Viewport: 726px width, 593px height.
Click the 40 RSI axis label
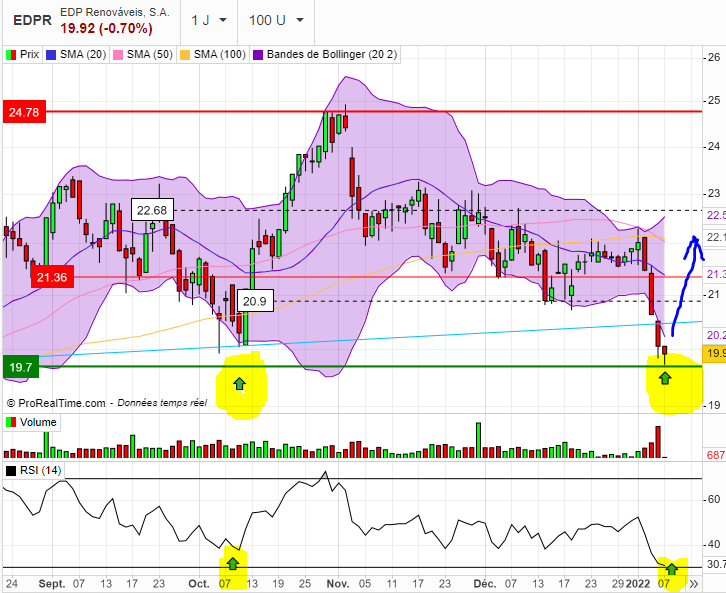(x=714, y=544)
